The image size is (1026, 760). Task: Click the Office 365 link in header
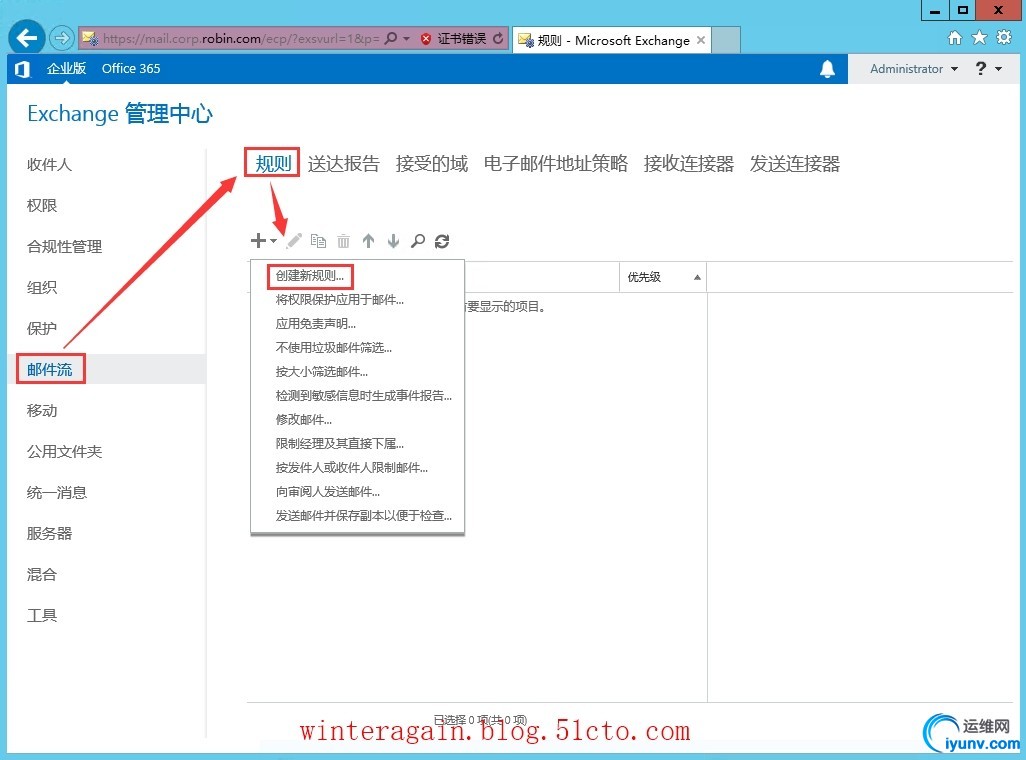[131, 69]
